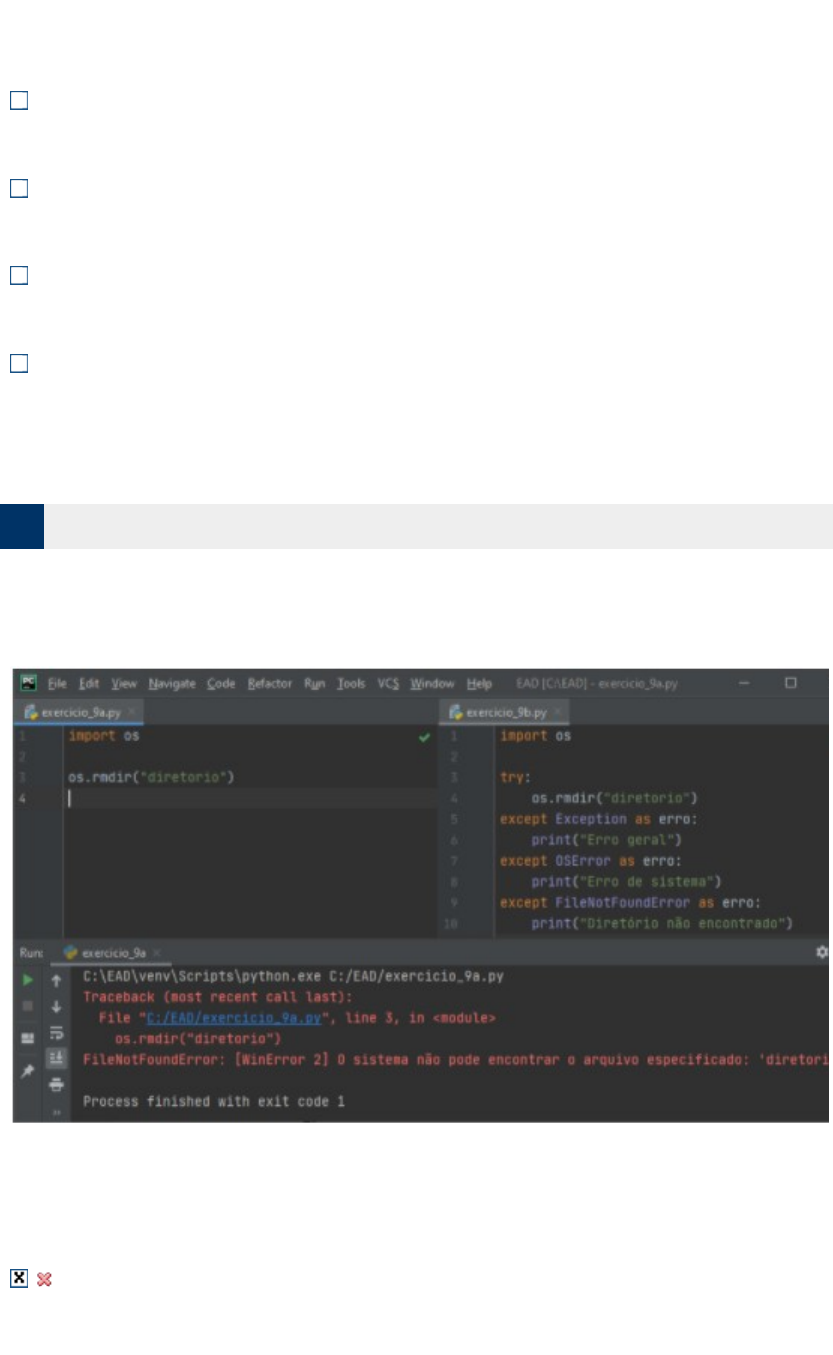Open the Edit menu

(89, 684)
